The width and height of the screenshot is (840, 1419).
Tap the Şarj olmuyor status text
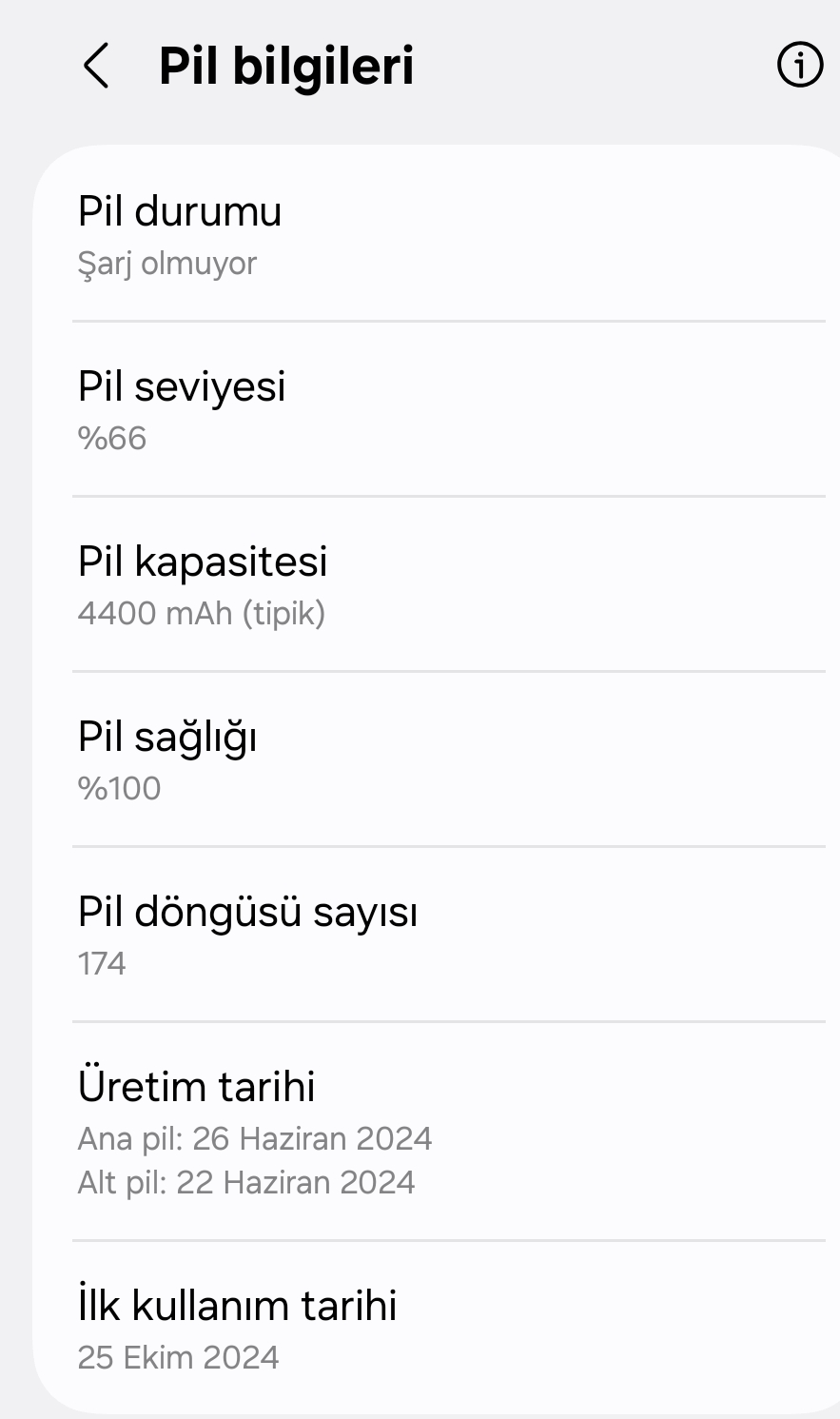coord(167,264)
